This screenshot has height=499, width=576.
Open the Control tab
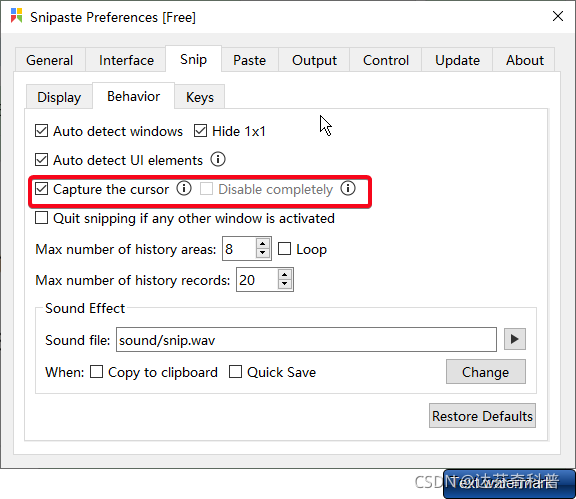386,60
